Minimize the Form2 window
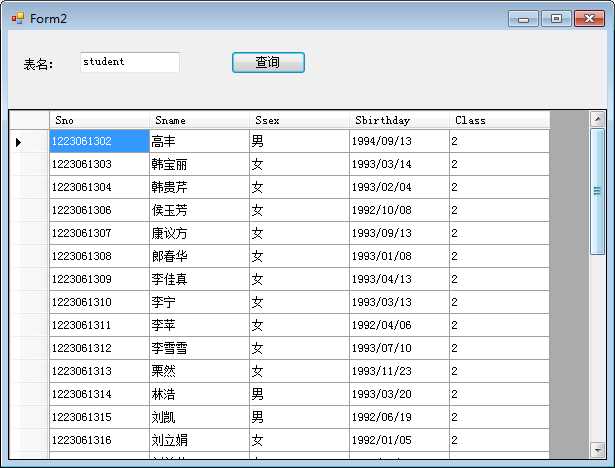 tap(524, 18)
